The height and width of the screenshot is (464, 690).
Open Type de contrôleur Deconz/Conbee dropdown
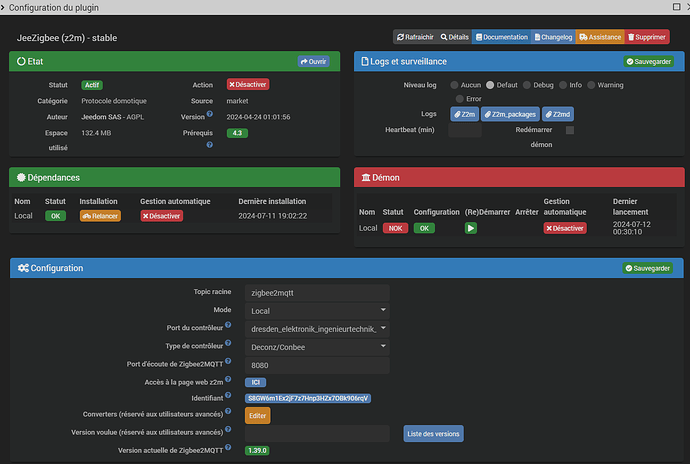318,347
